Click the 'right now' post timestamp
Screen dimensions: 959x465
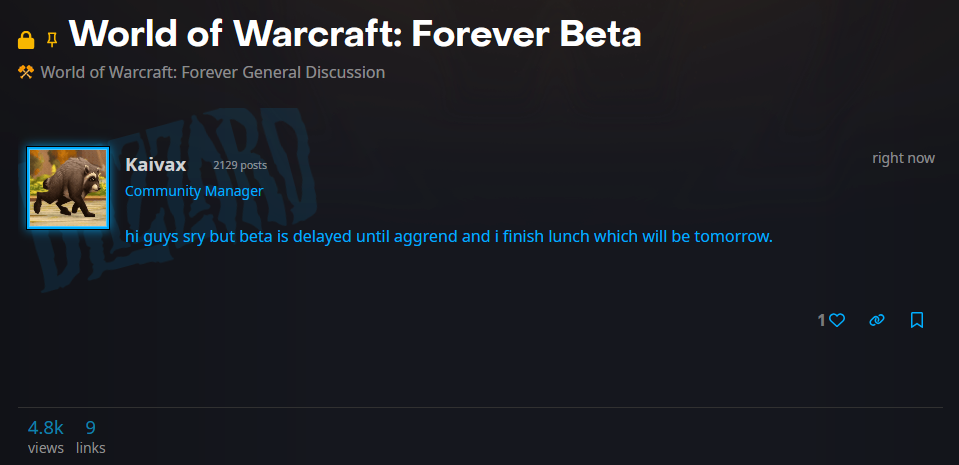(x=903, y=158)
